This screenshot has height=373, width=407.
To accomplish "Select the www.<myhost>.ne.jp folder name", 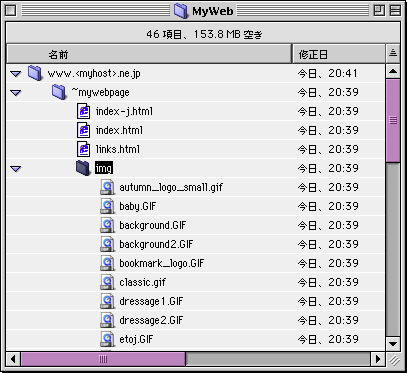I will (94, 73).
